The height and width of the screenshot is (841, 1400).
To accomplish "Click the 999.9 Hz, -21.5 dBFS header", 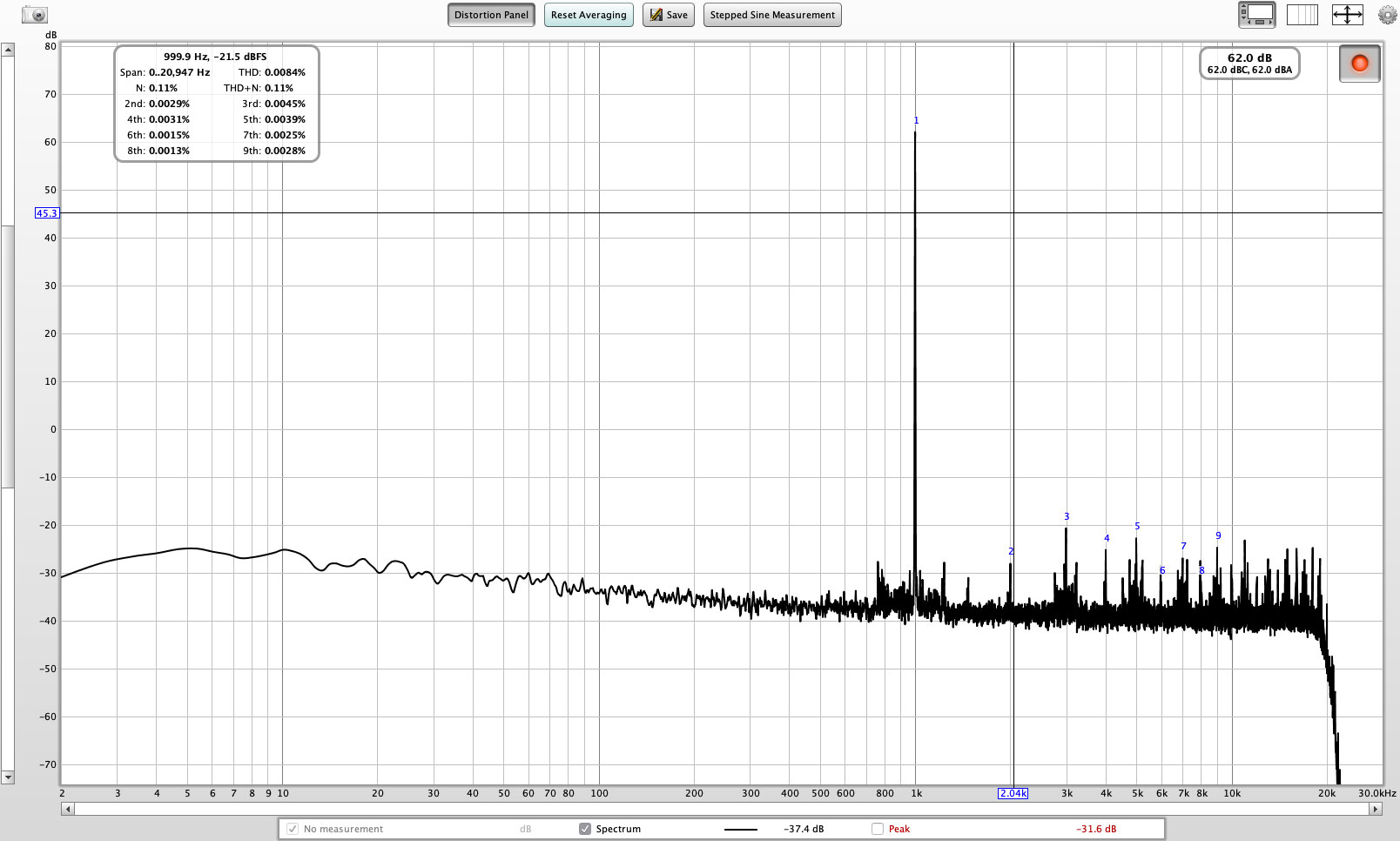I will coord(215,57).
